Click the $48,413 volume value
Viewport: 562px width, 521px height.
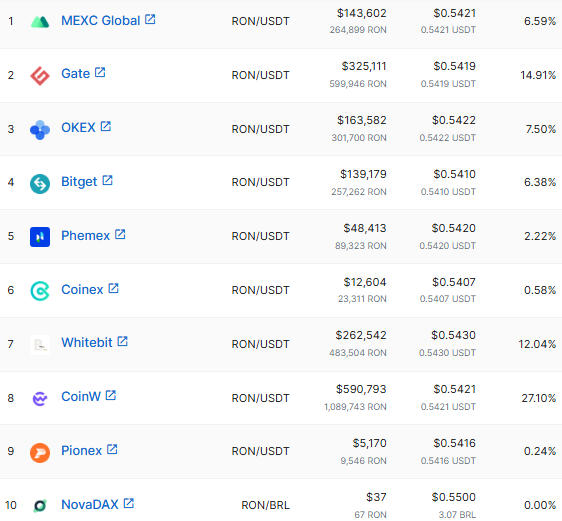click(365, 228)
